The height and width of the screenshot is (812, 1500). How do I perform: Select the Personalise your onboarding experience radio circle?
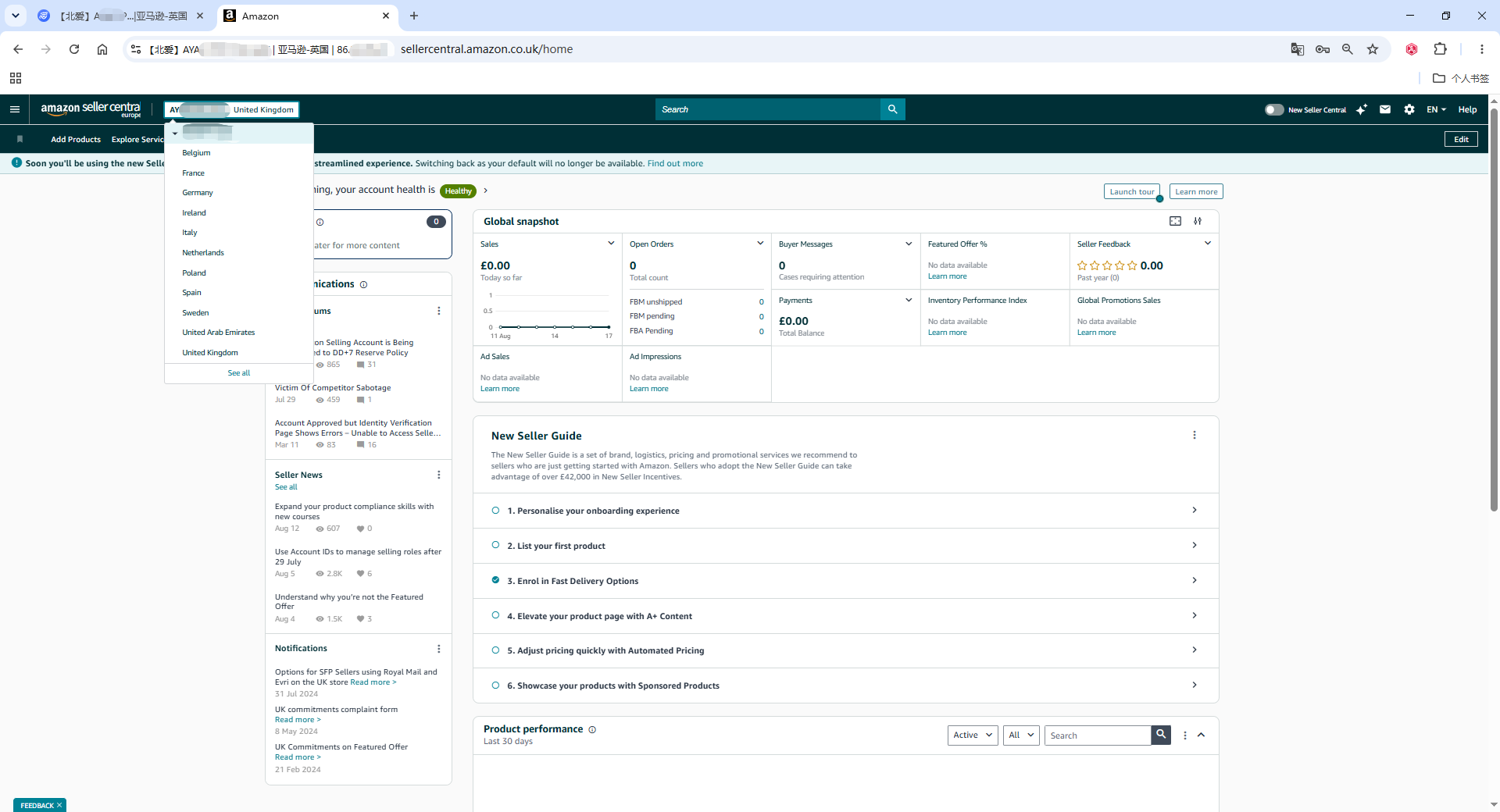coord(495,510)
